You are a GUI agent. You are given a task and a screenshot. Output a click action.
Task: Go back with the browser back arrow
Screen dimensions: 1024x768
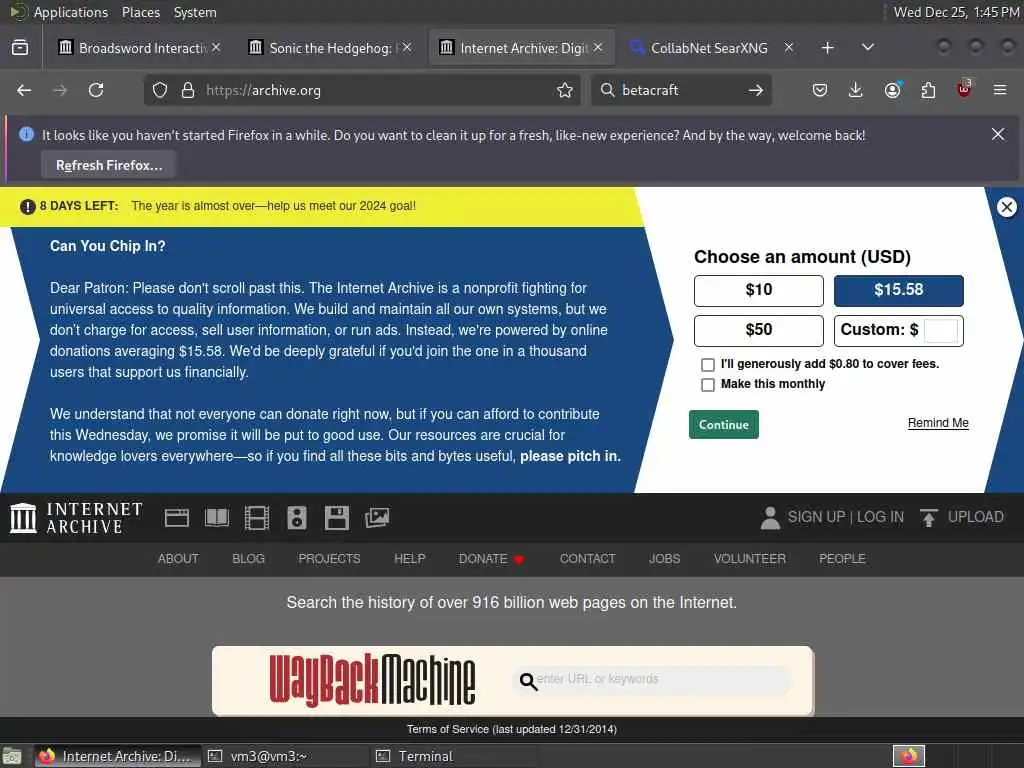pyautogui.click(x=24, y=90)
